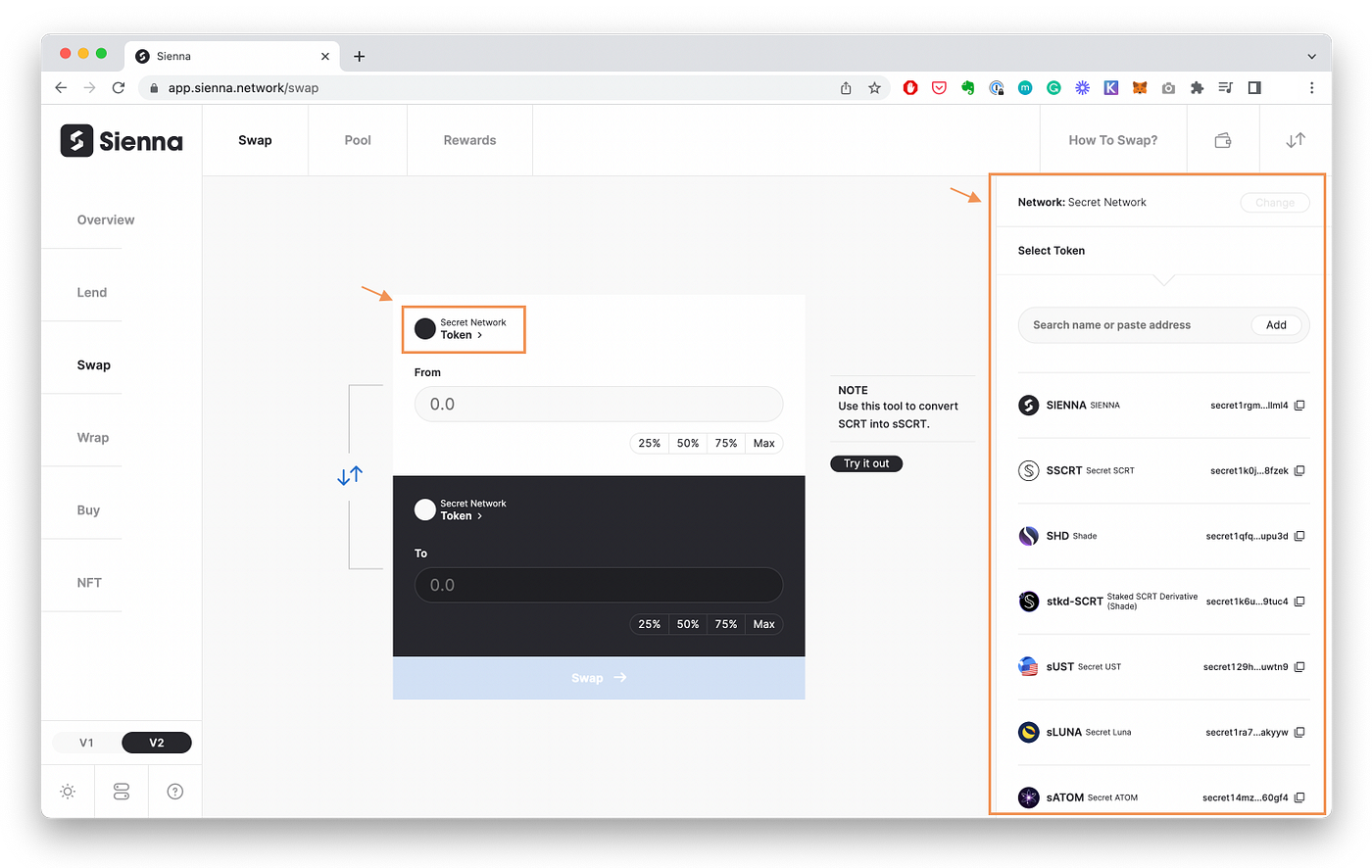Viewport: 1372px width, 868px height.
Task: Click the Try it out button
Action: (865, 462)
